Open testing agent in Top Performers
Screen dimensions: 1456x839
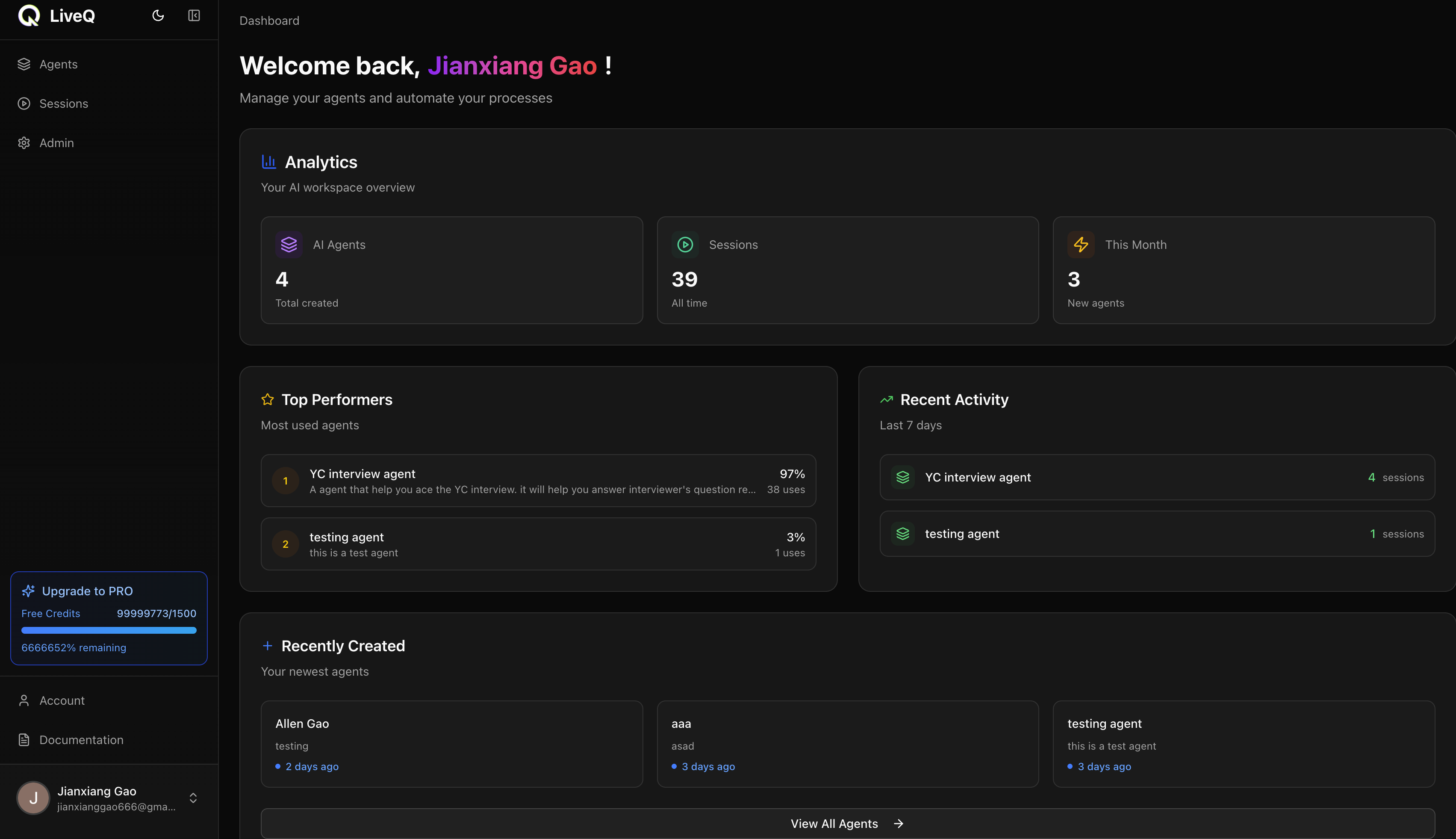click(x=539, y=544)
